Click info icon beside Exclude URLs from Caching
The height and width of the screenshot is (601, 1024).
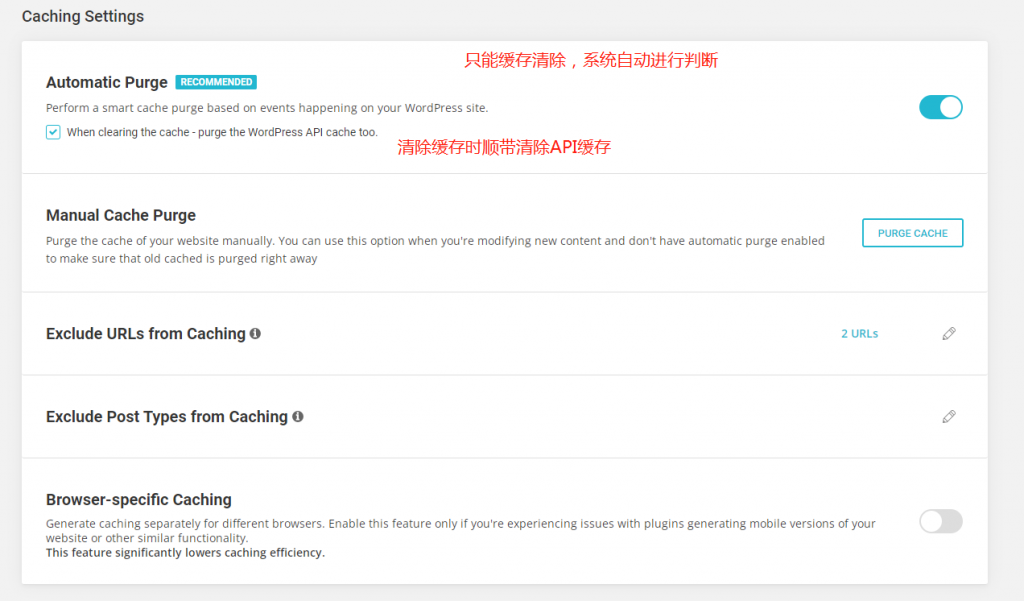(256, 334)
